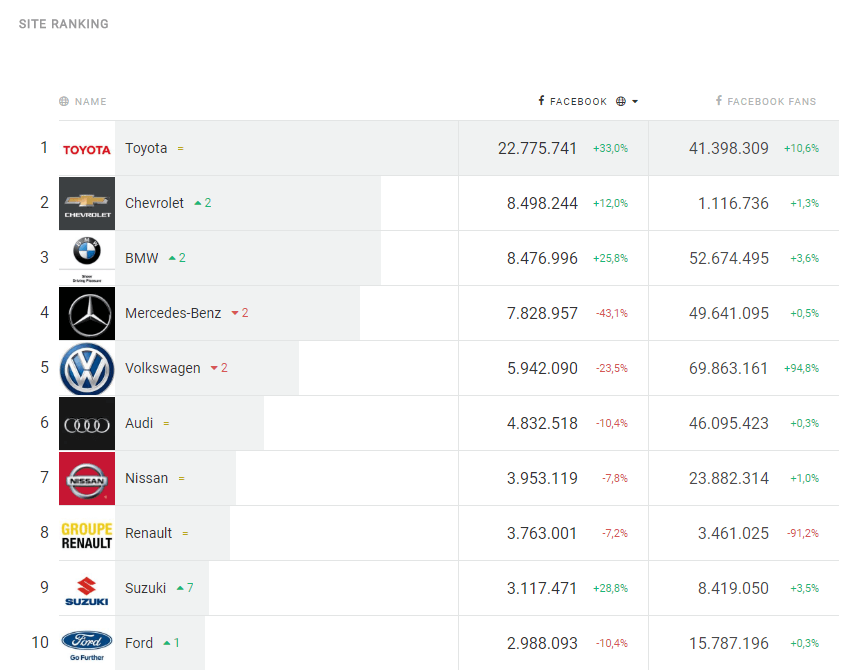
Task: Click Mercedes-Benz's red down-2 rank indicator
Action: click(x=240, y=313)
